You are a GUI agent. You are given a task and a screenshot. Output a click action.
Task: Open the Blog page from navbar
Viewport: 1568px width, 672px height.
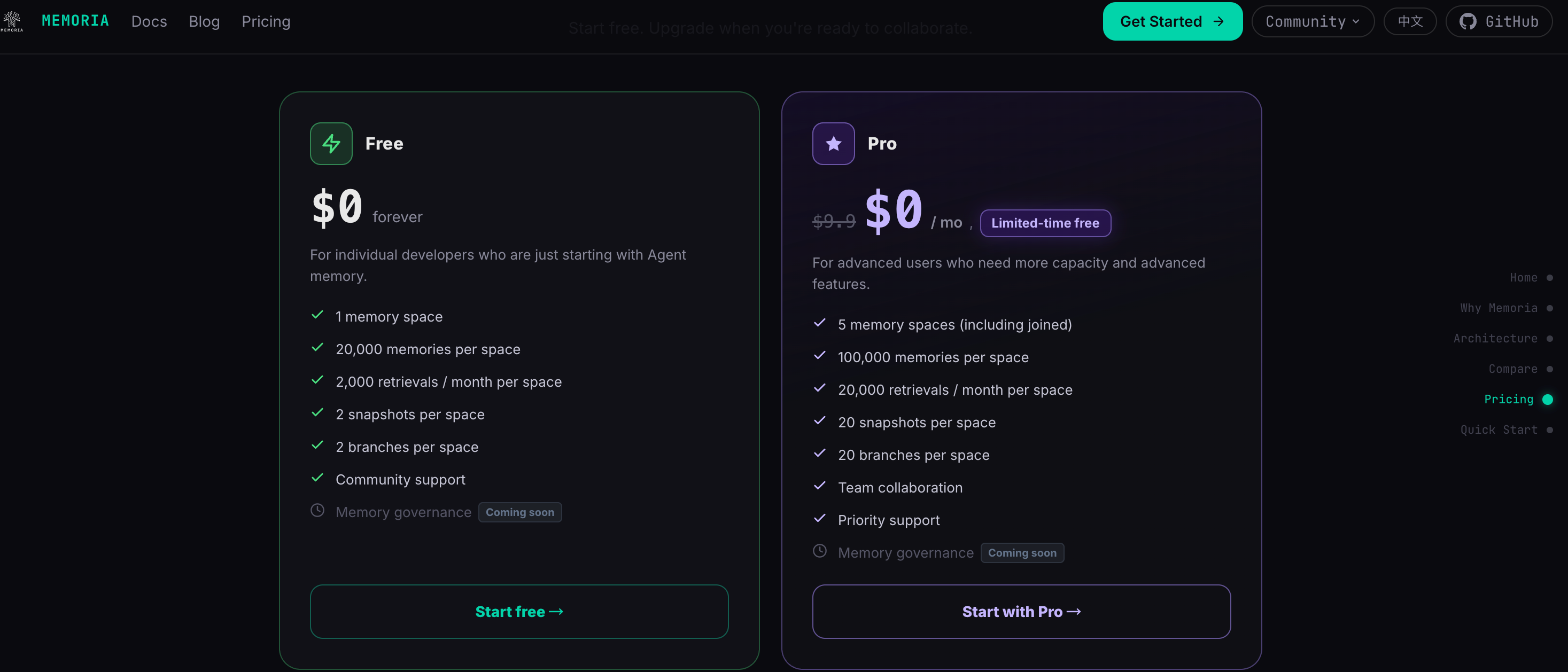coord(204,22)
